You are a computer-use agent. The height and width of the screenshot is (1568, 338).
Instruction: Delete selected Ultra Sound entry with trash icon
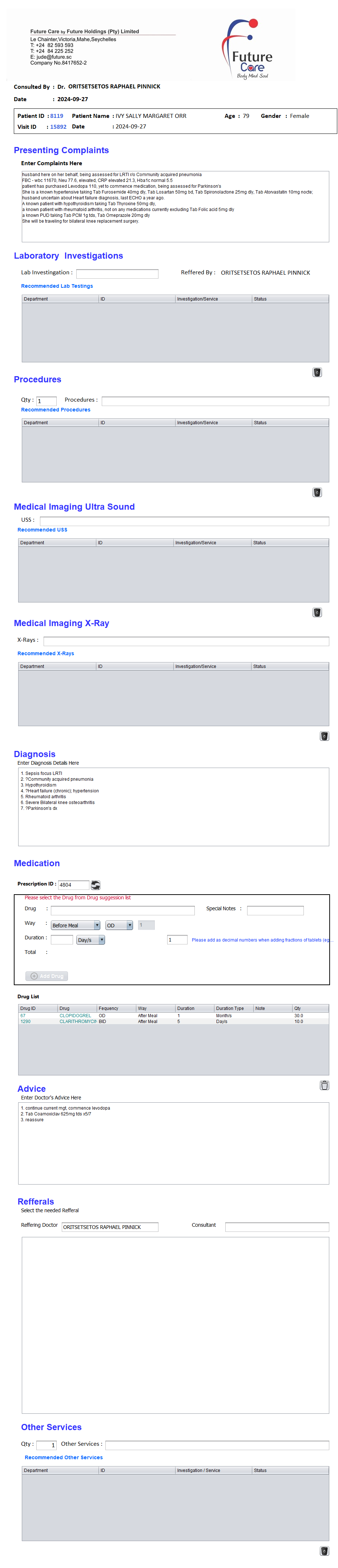pyautogui.click(x=317, y=612)
